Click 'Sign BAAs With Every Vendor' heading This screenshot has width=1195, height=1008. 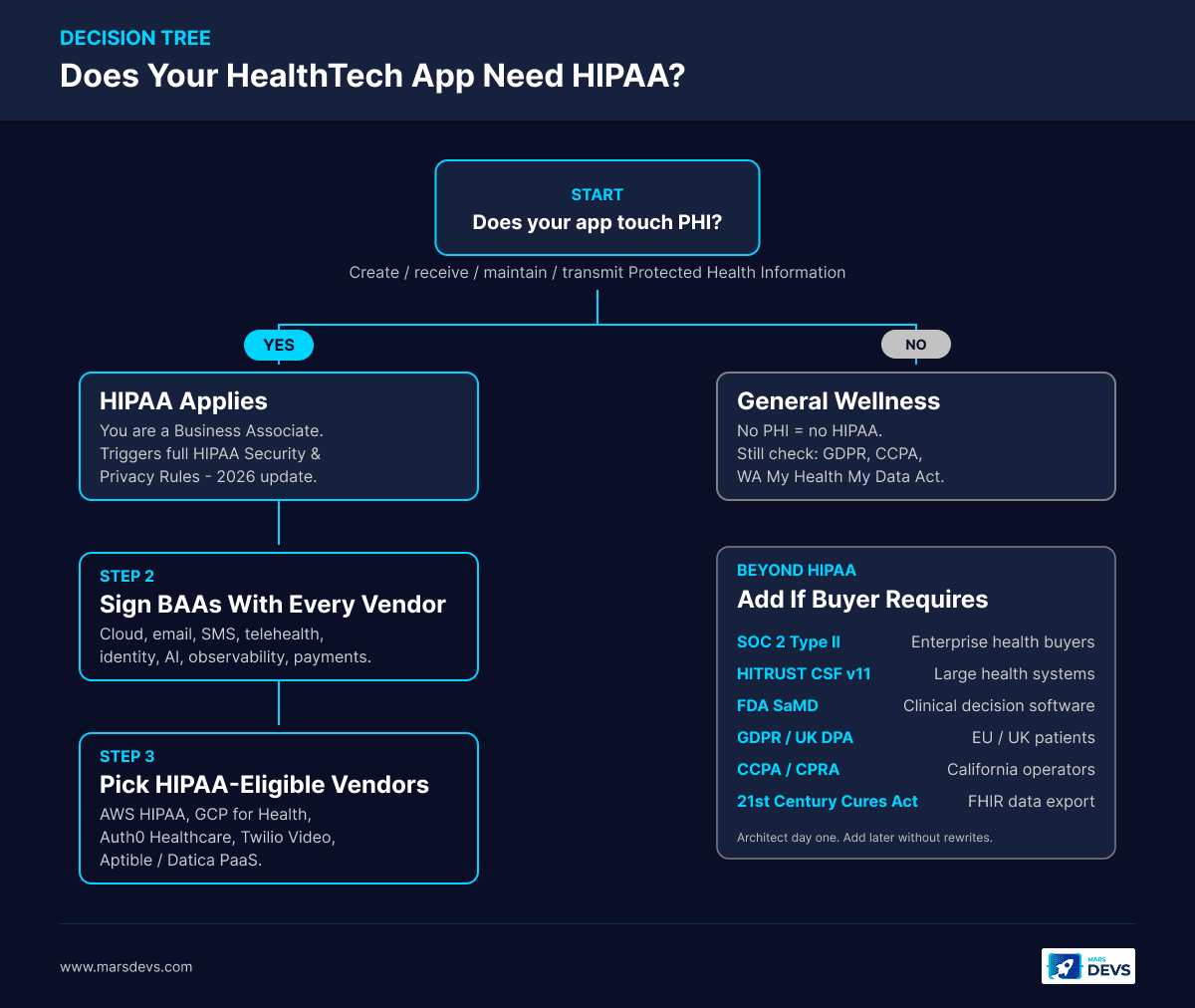(x=273, y=605)
